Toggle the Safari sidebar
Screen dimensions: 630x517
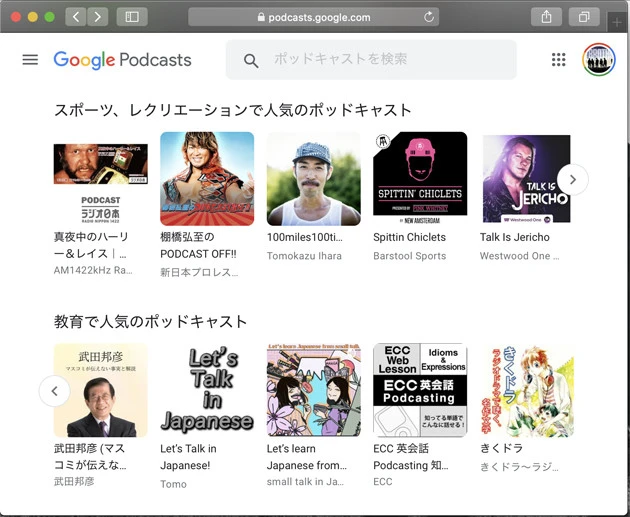pyautogui.click(x=131, y=17)
